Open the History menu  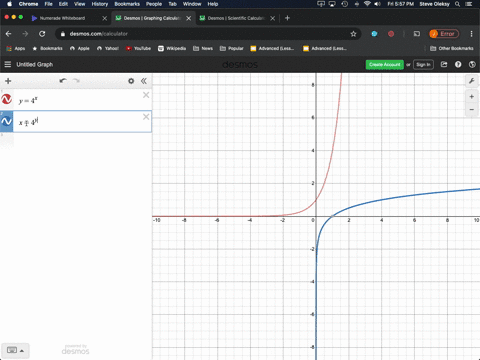pos(100,4)
